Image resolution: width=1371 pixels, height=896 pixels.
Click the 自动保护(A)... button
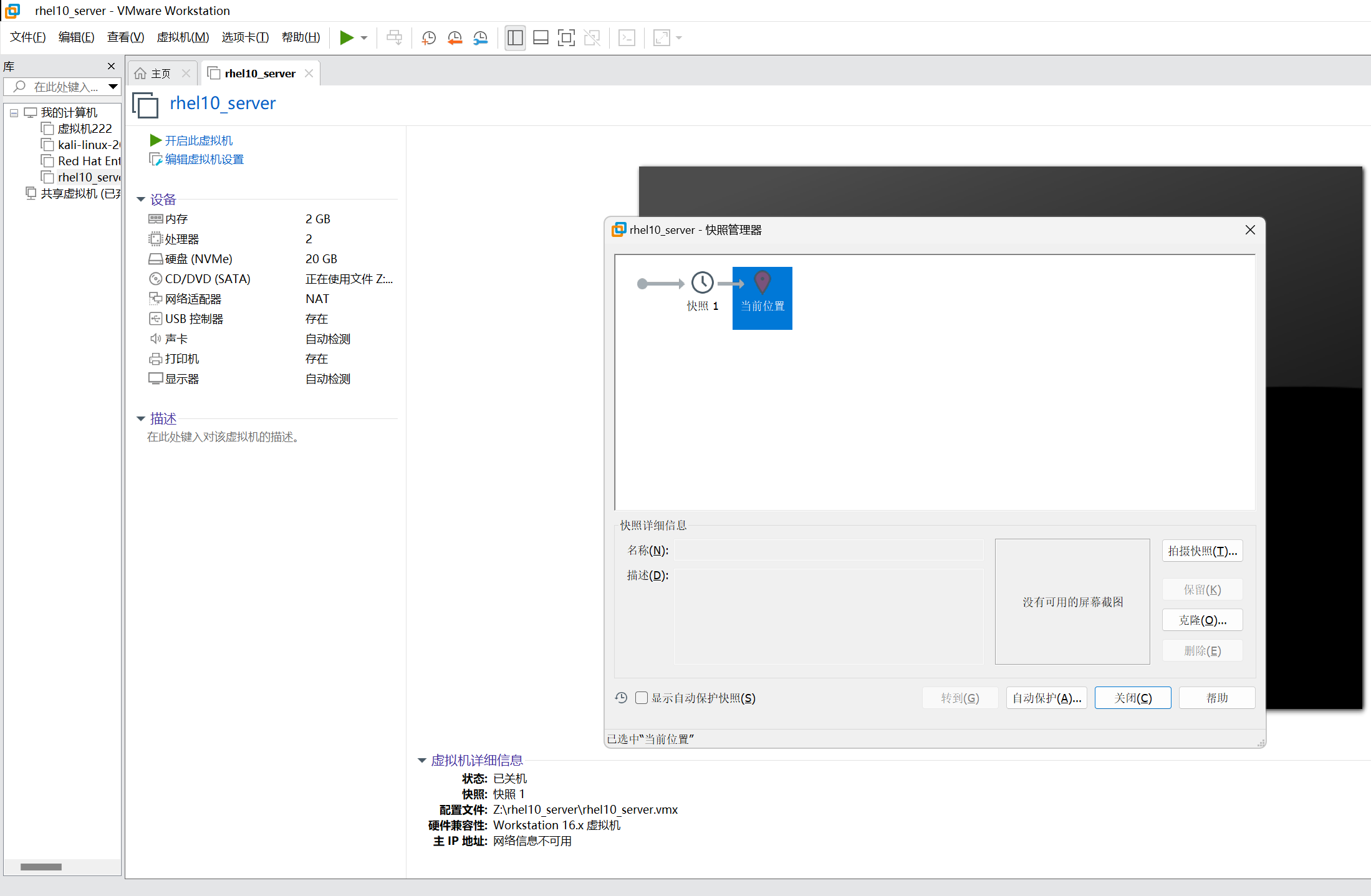1046,698
